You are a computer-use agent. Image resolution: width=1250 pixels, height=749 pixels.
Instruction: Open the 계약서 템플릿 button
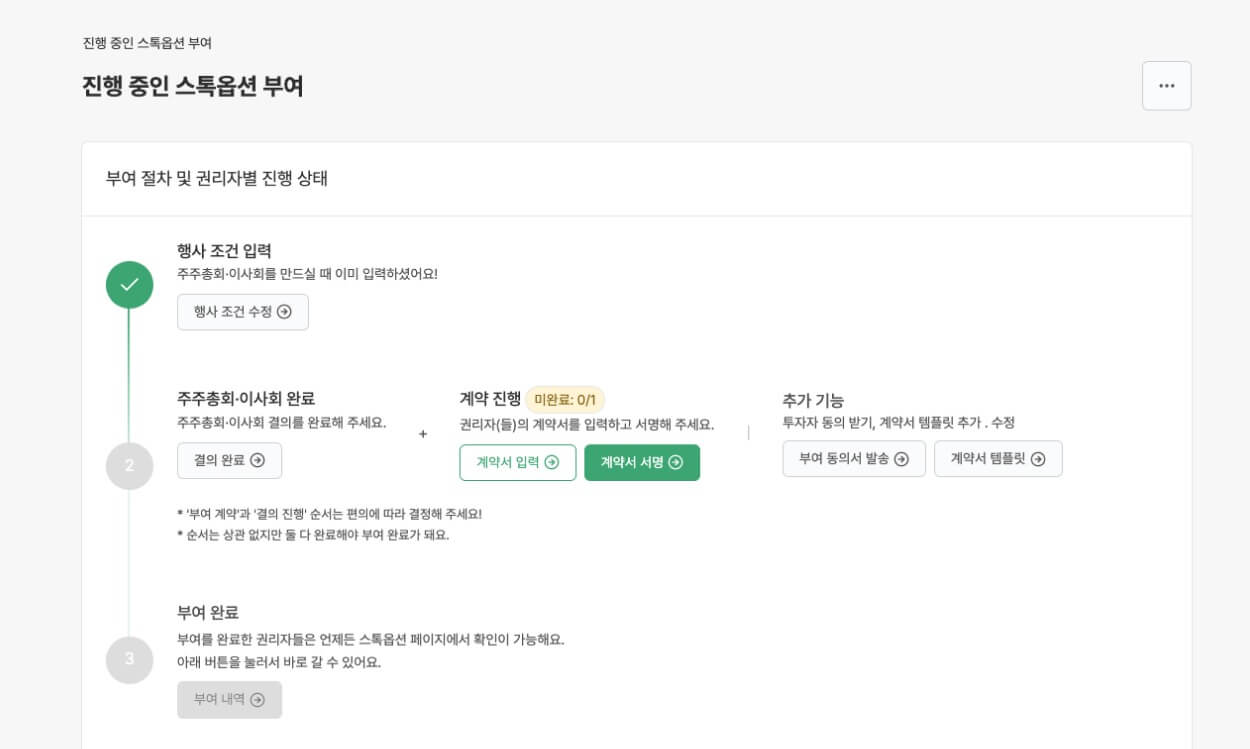pyautogui.click(x=998, y=459)
